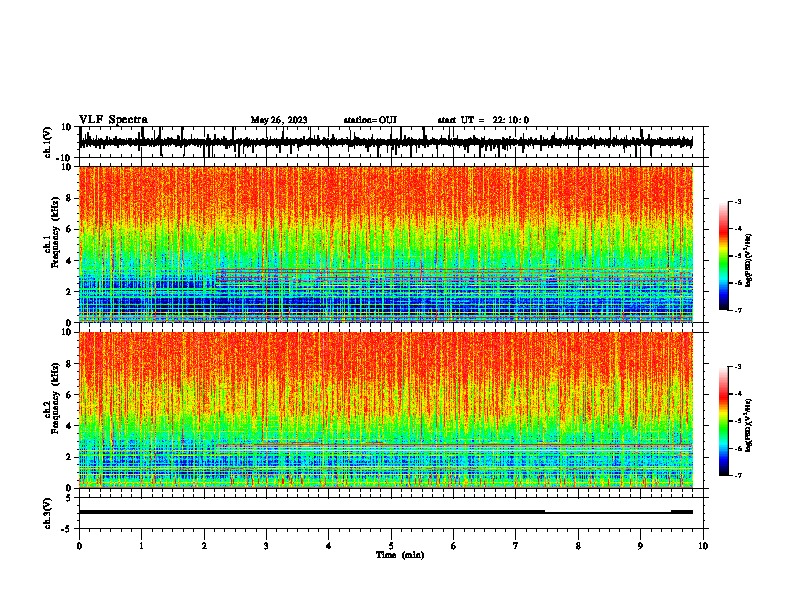Click the time axis tick label '9'
This screenshot has width=792, height=612.
640,546
